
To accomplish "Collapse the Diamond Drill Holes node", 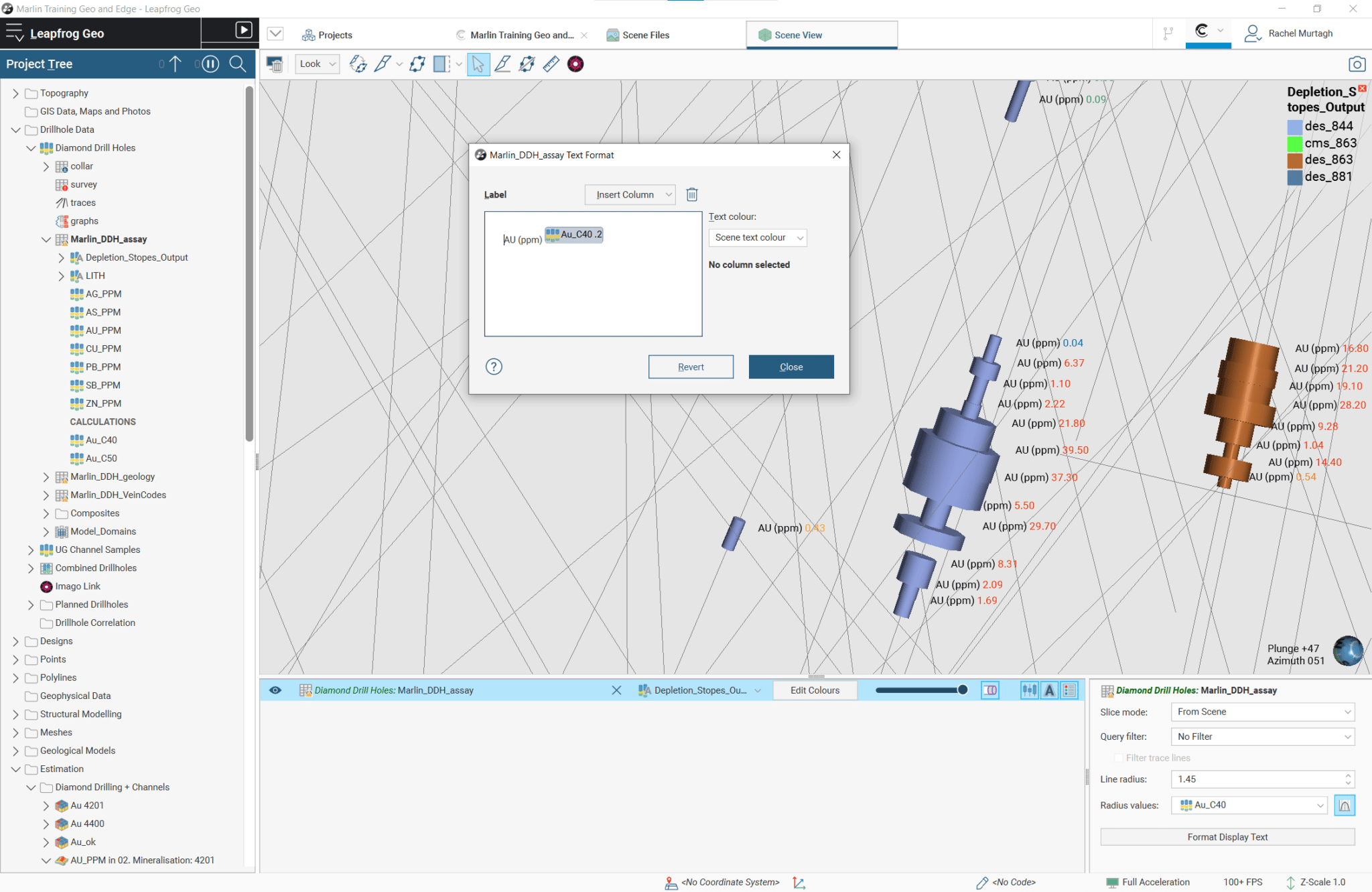I will click(x=31, y=148).
